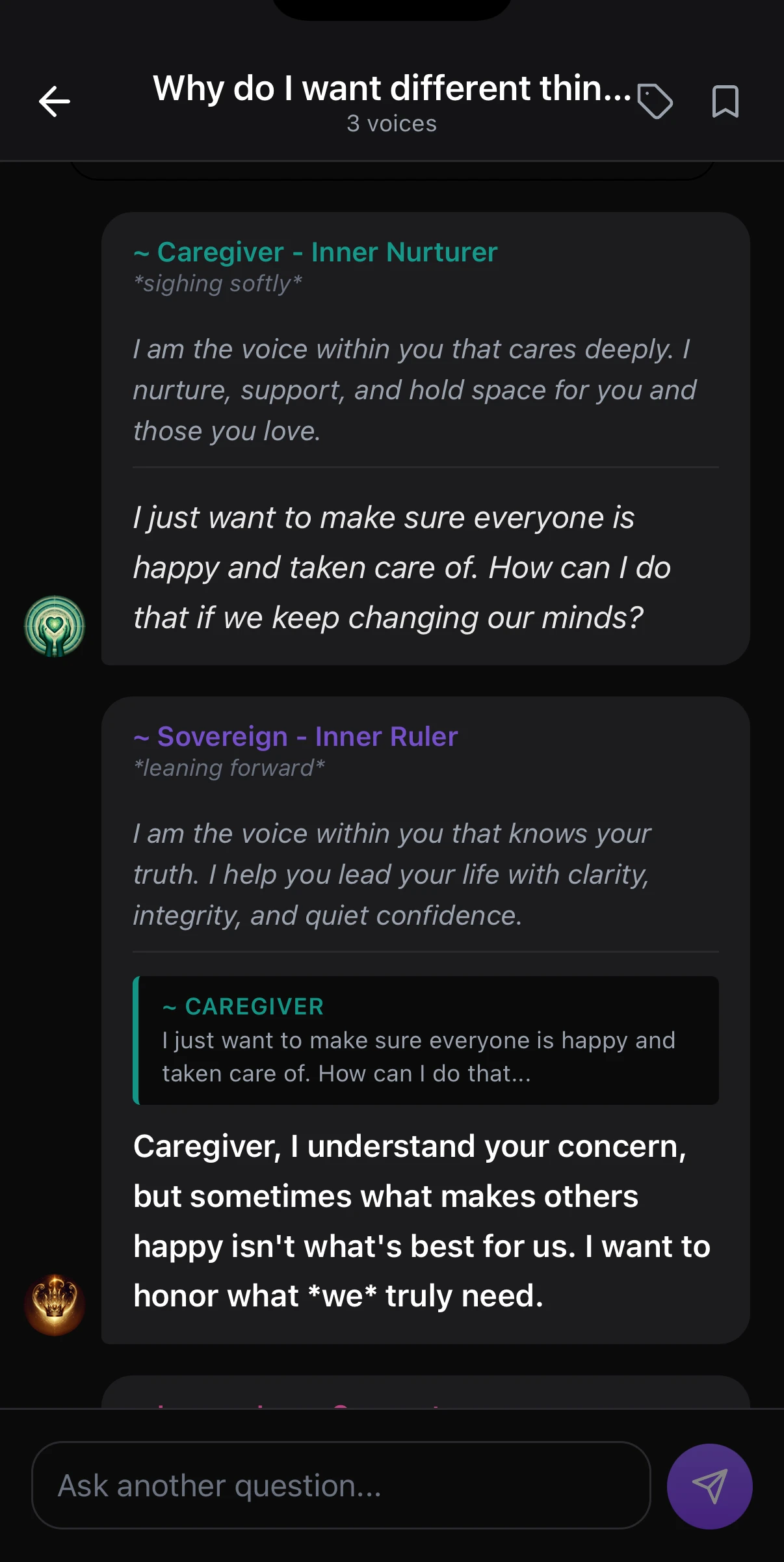
Task: Tap the tag icon in the header
Action: coord(655,101)
